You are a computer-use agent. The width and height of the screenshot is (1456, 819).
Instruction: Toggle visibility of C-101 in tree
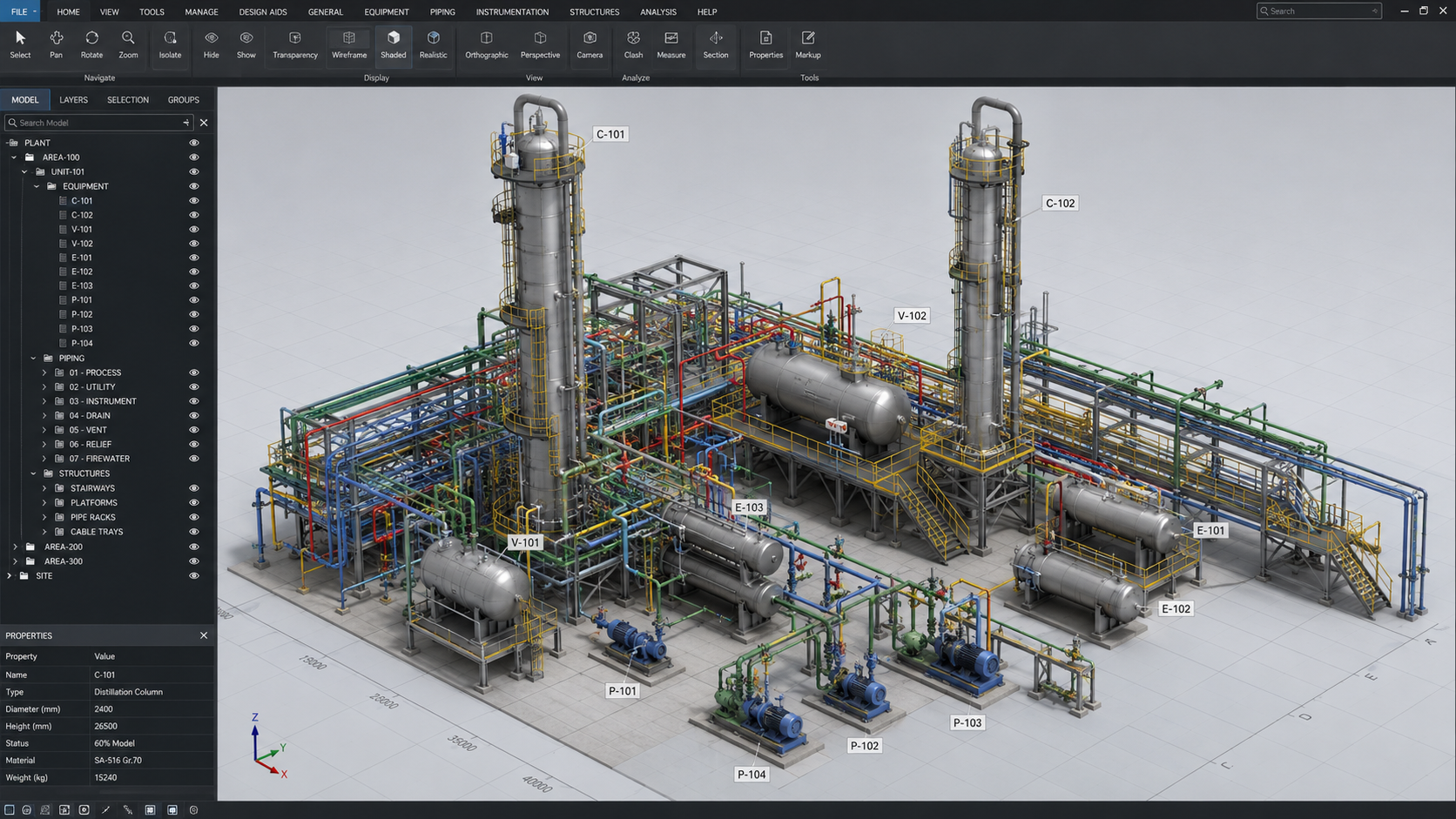[194, 200]
